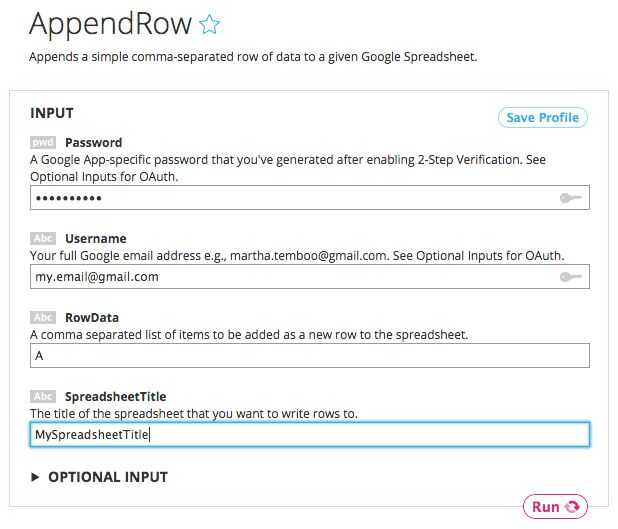Click the AppendRow page title

[111, 25]
